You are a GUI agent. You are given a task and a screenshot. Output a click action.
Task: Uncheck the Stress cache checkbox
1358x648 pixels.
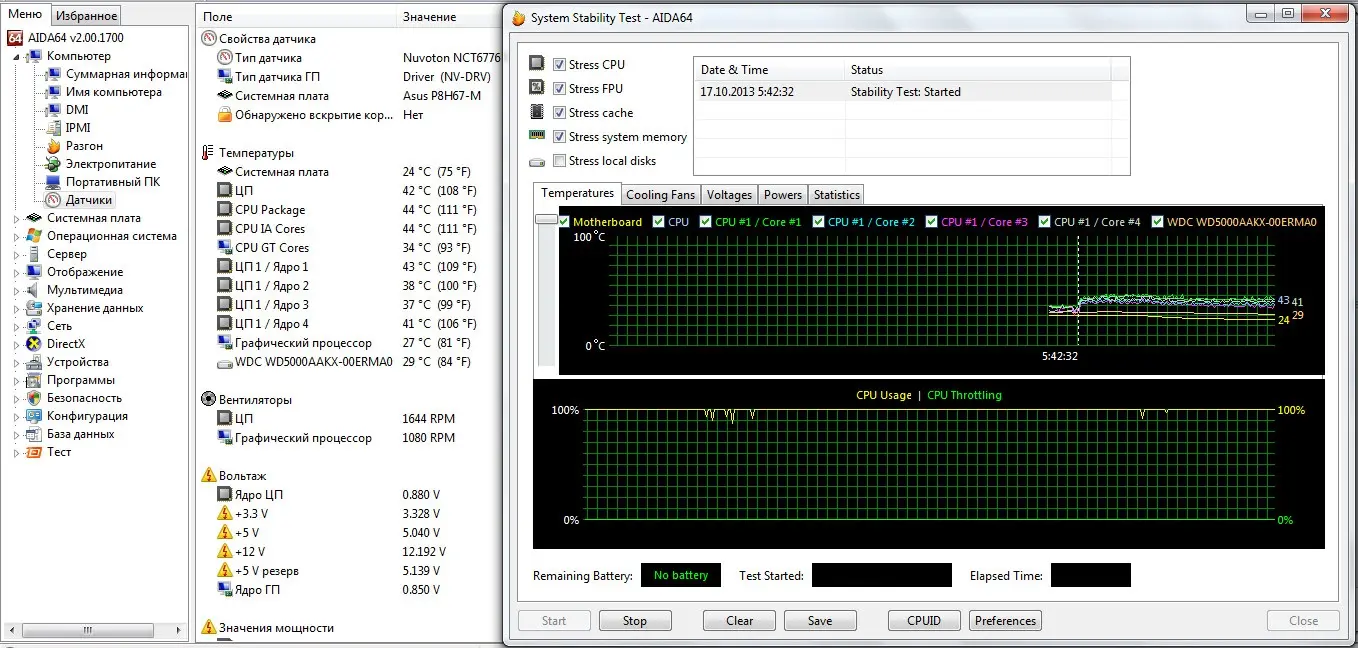tap(559, 113)
